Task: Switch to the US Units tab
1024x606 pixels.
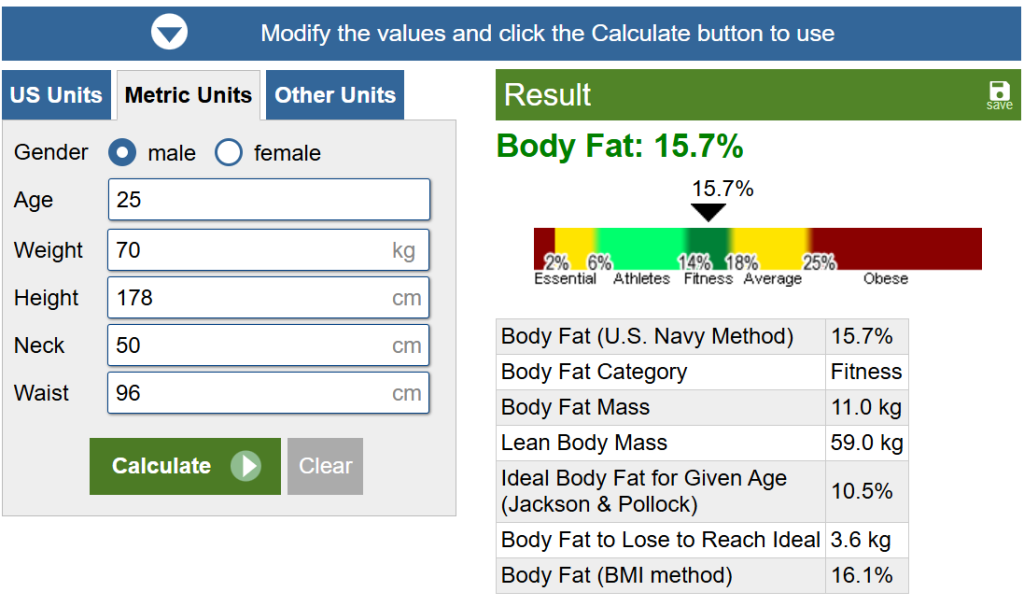Action: click(56, 95)
